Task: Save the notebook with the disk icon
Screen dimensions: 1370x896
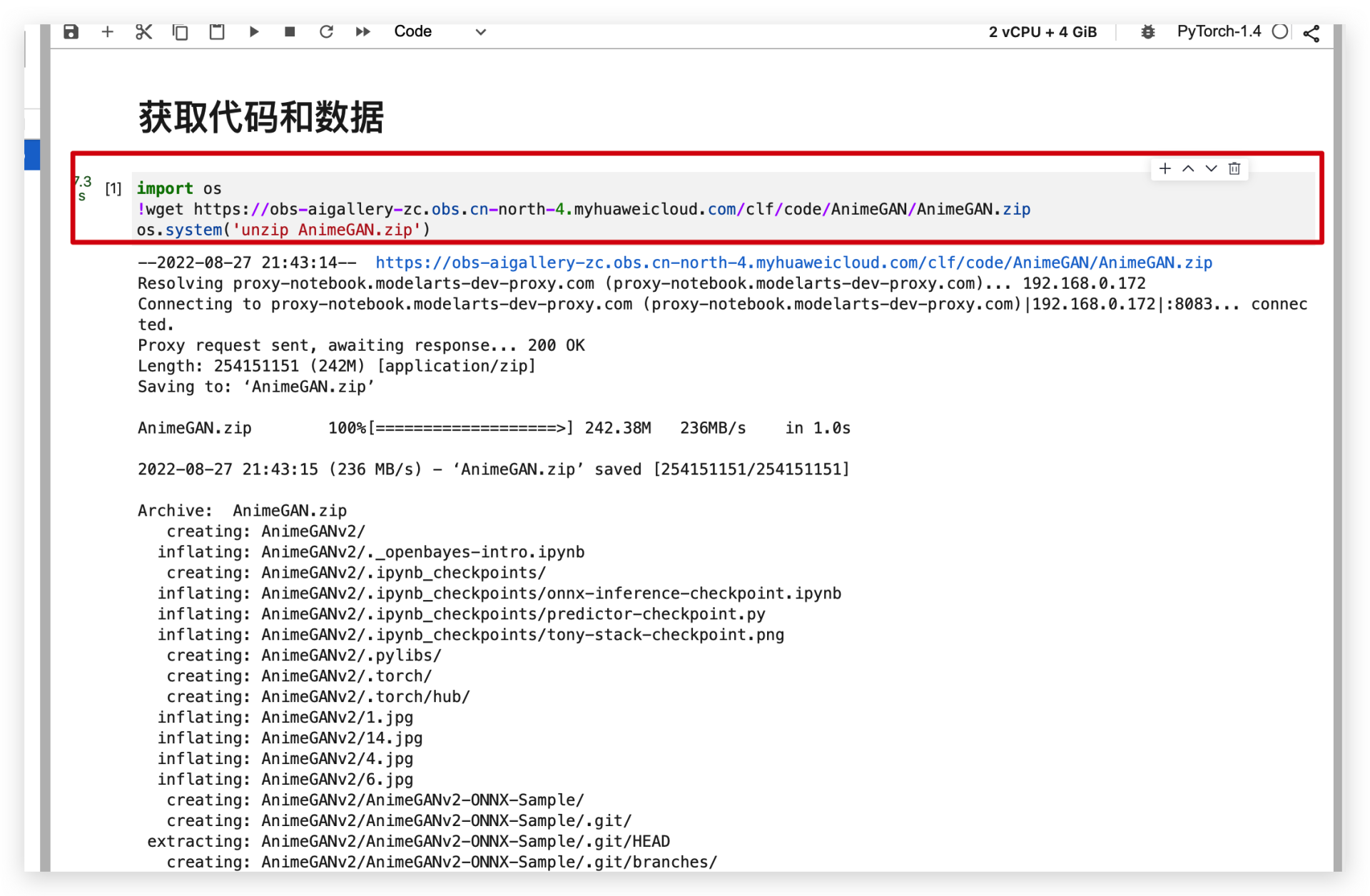Action: pos(71,32)
